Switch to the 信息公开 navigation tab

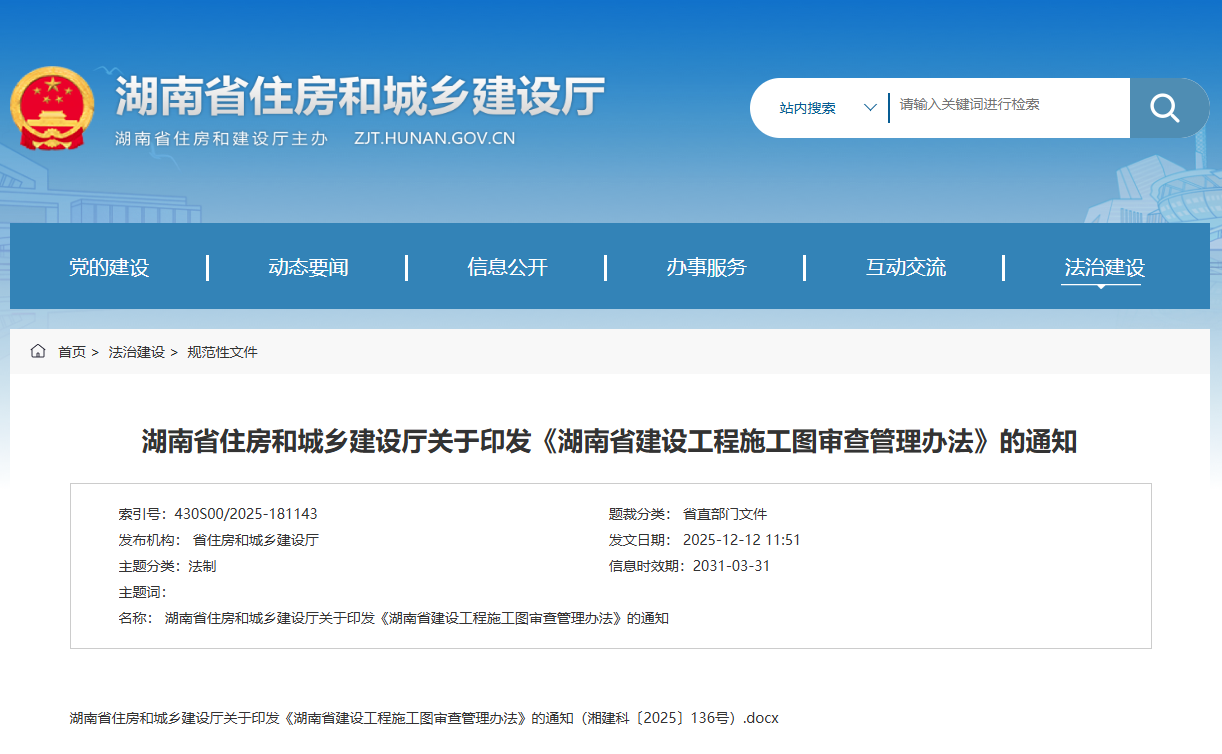click(x=504, y=267)
